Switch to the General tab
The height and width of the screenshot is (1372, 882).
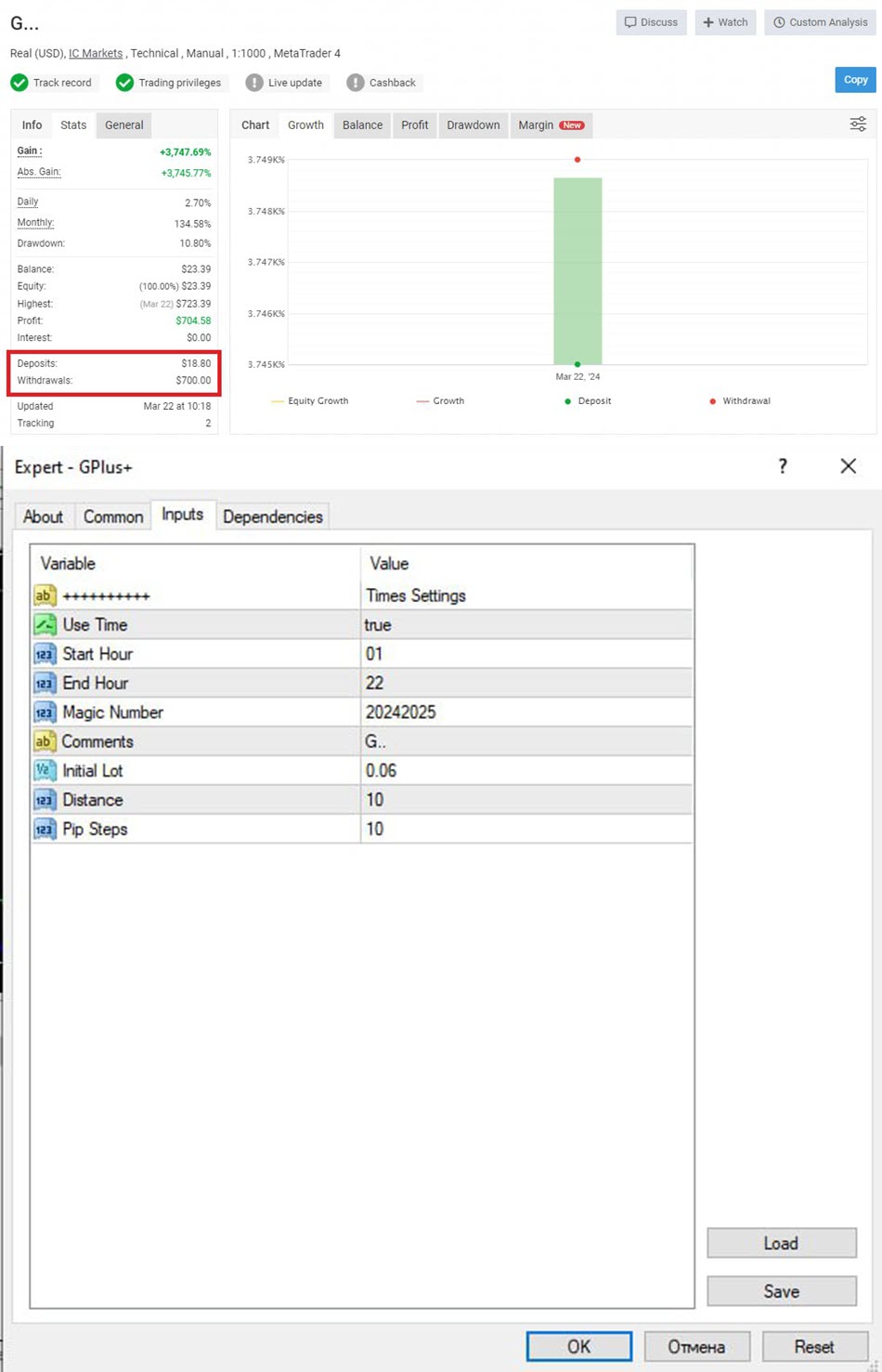124,125
